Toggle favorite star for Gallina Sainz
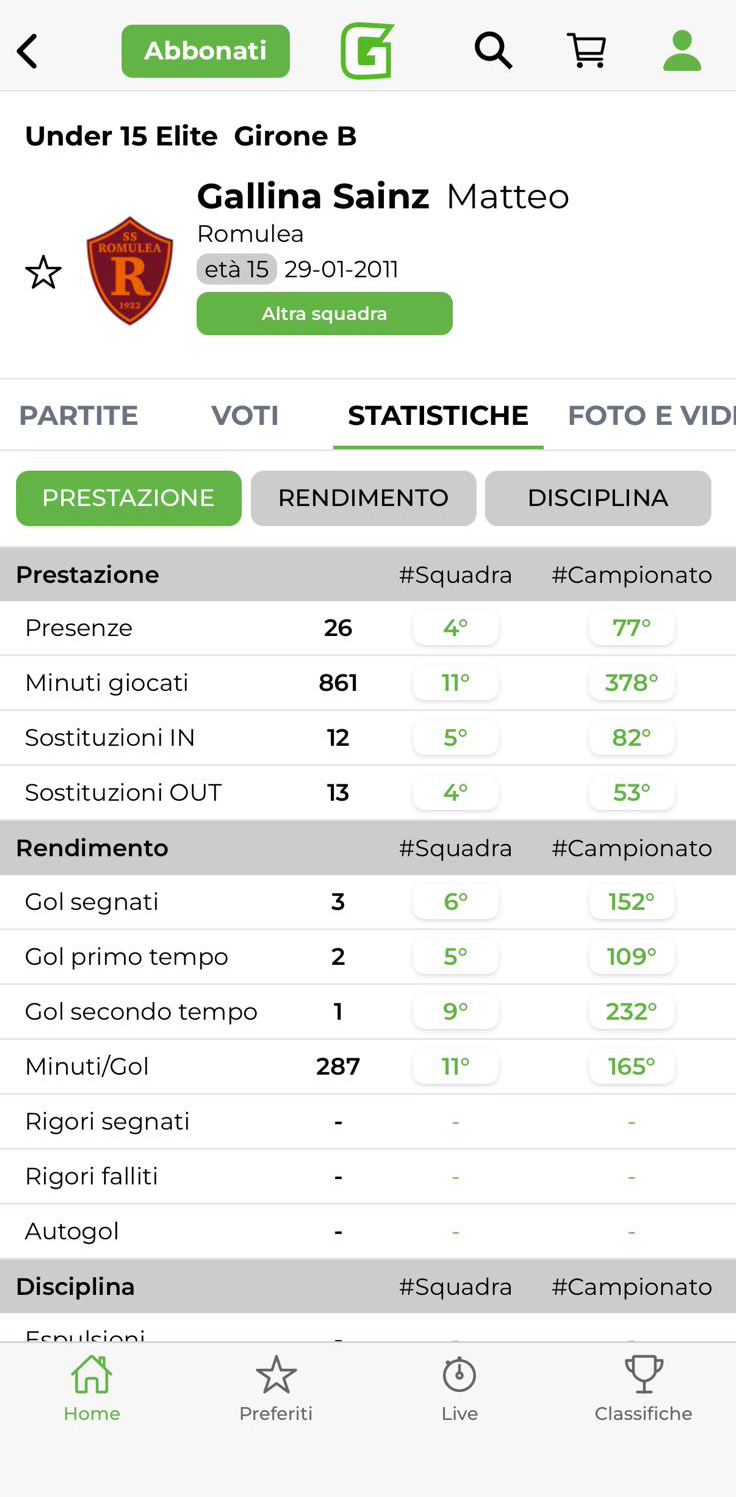 [x=43, y=272]
